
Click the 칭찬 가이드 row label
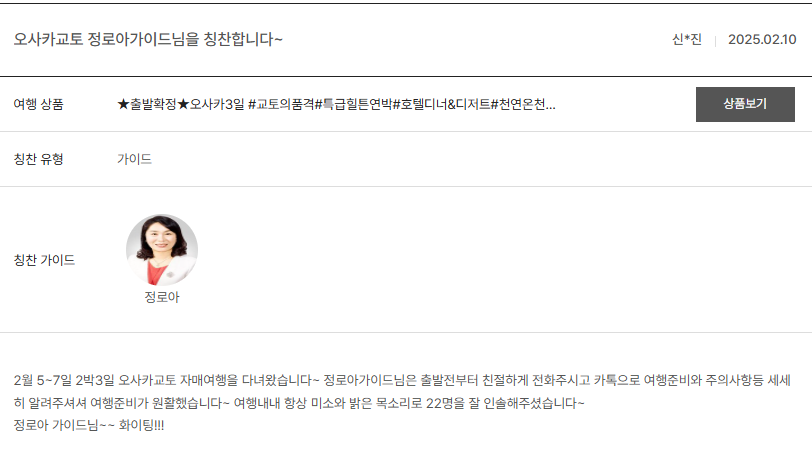click(x=44, y=260)
